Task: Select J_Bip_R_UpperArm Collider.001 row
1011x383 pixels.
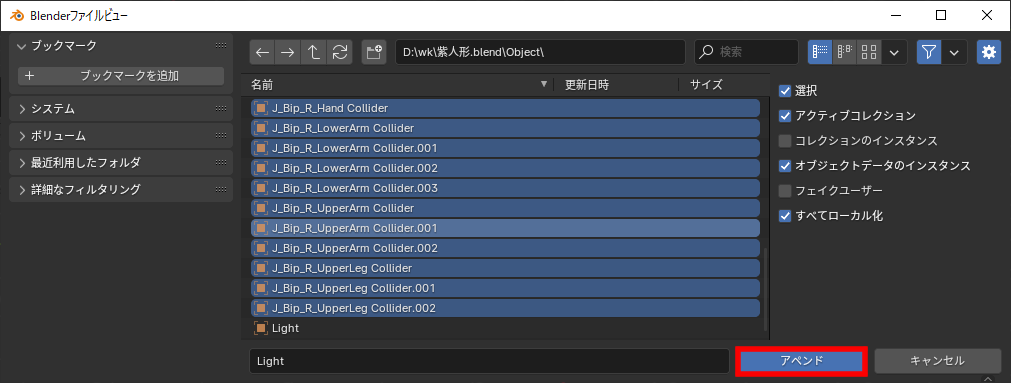Action: (x=505, y=228)
